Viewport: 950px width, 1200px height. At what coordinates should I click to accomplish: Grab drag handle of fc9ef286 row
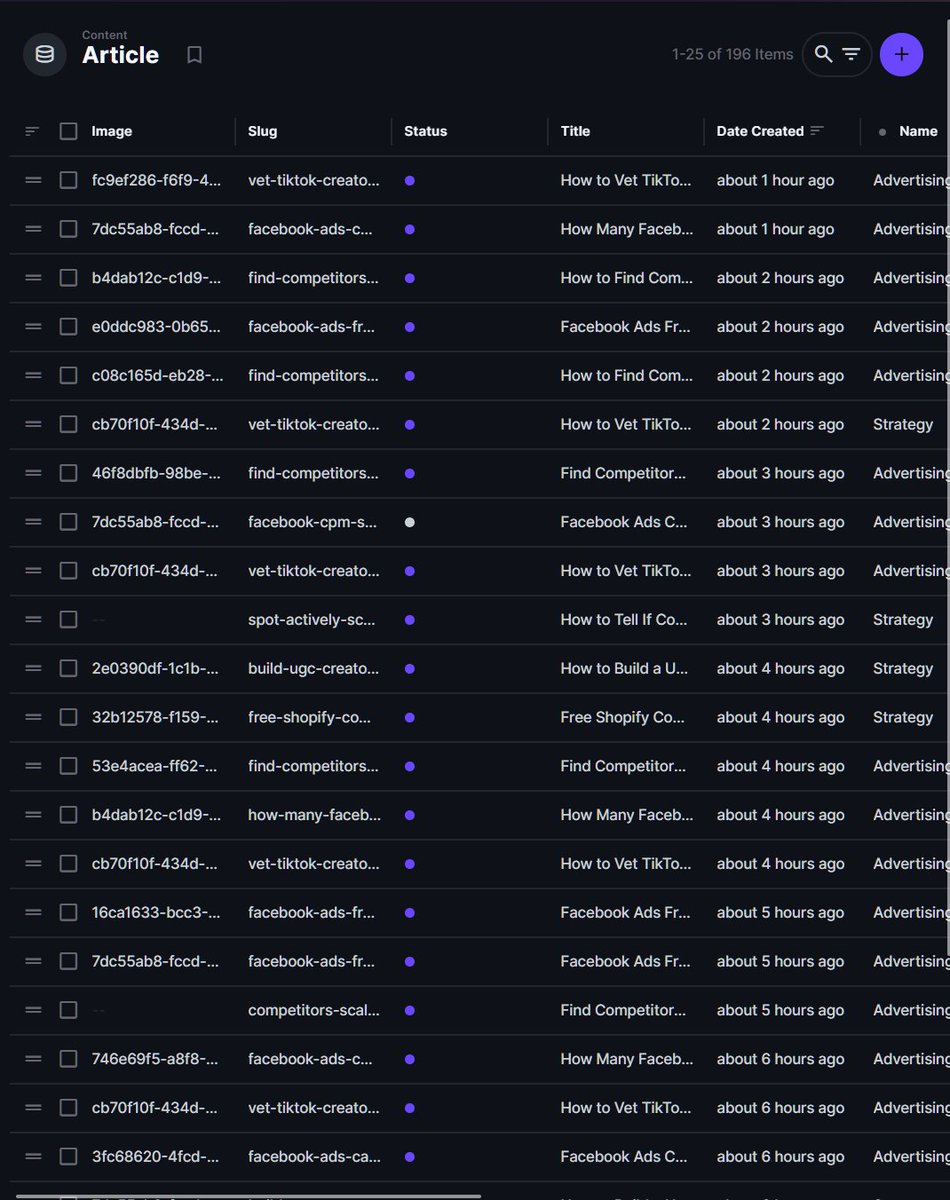33,180
